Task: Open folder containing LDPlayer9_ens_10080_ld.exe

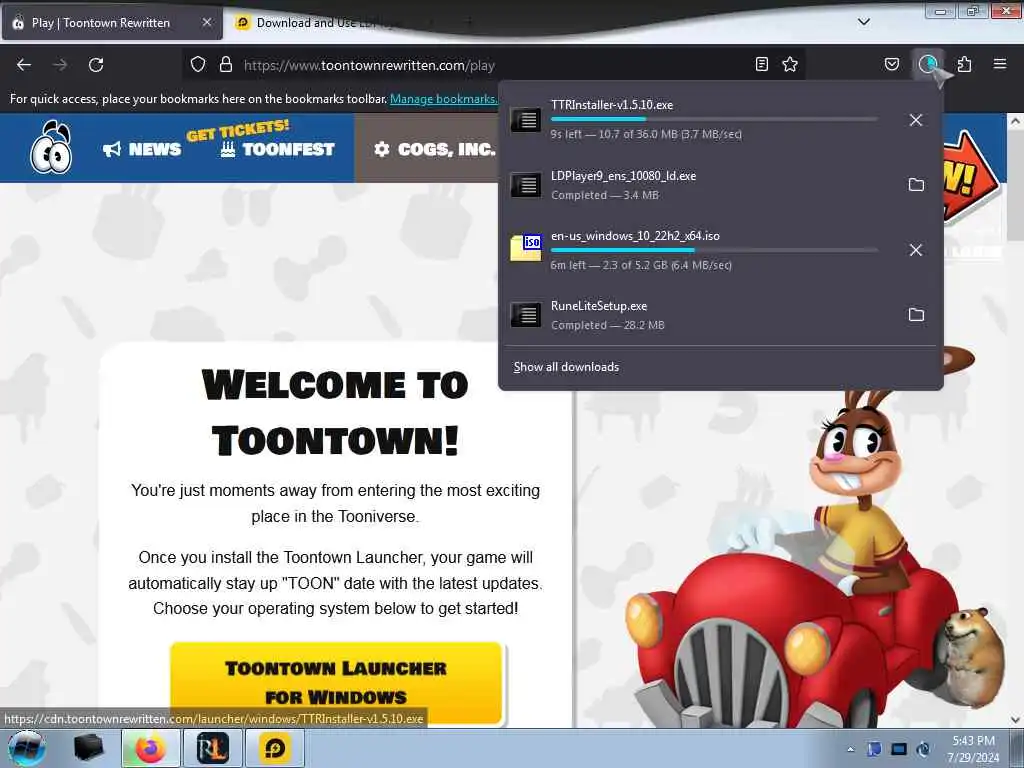Action: tap(916, 185)
